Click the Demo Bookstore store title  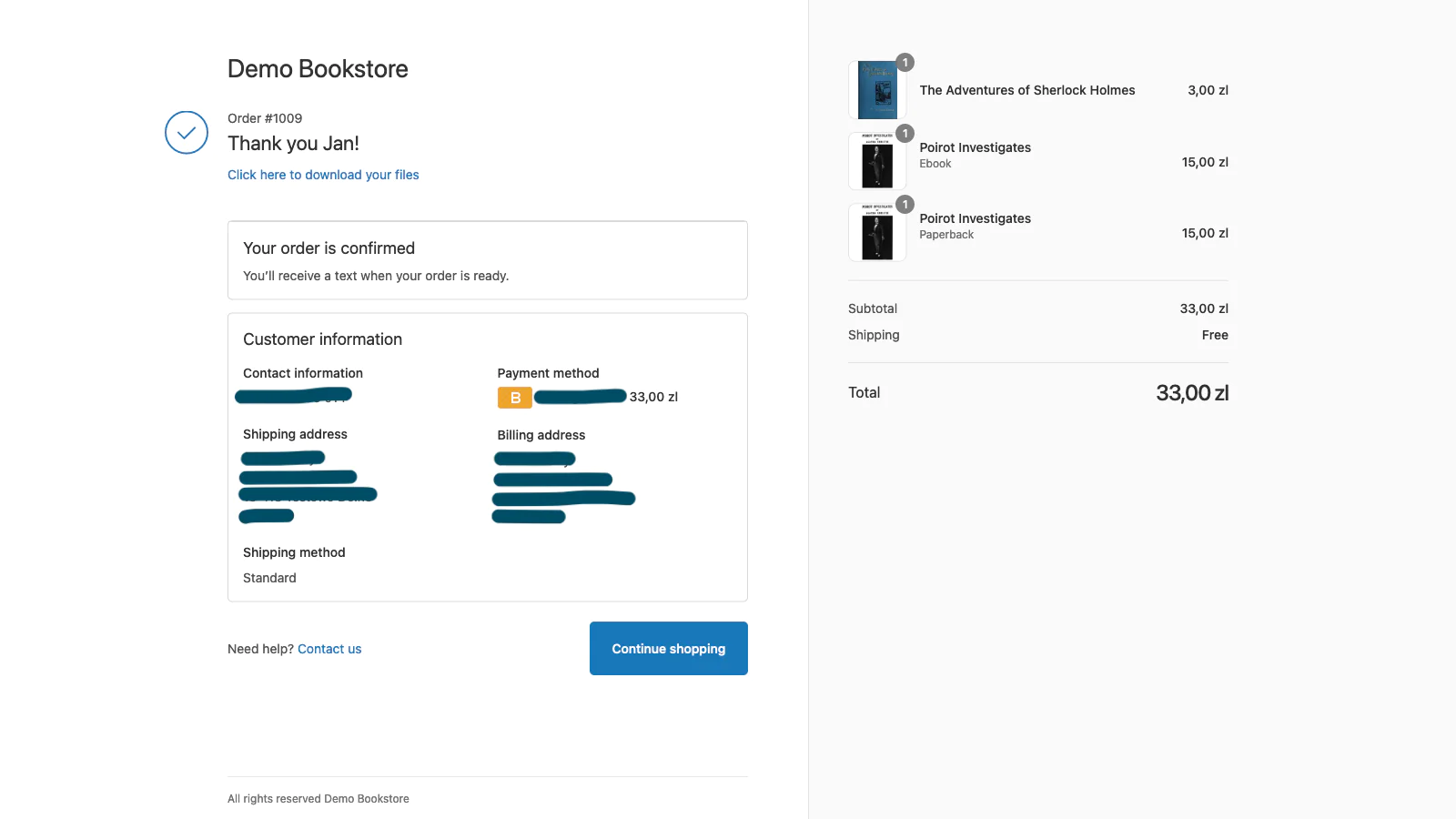318,69
